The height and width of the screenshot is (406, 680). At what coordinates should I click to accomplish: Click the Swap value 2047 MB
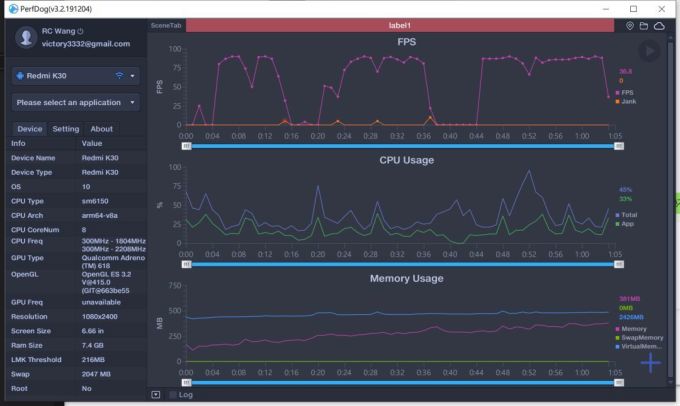(x=96, y=374)
